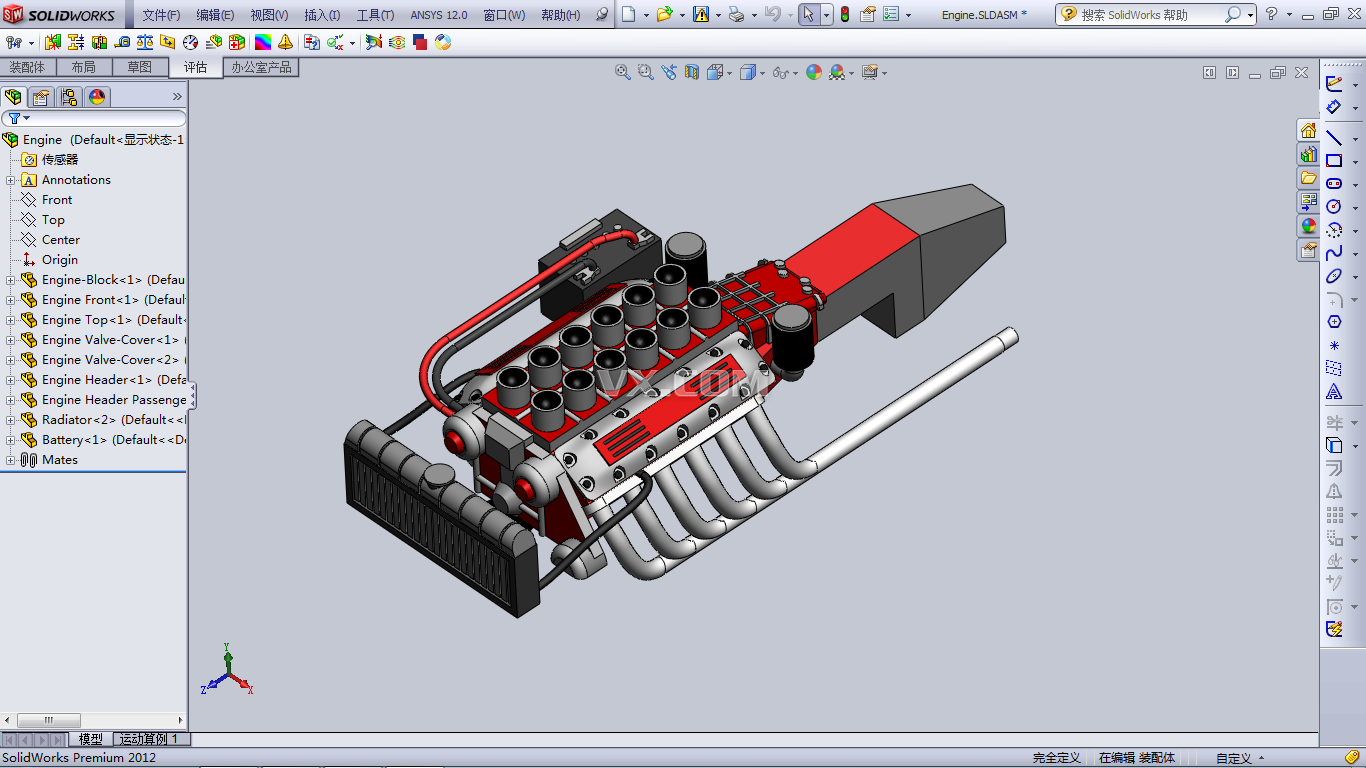Select the Line sketch tool
The image size is (1366, 768).
1334,137
